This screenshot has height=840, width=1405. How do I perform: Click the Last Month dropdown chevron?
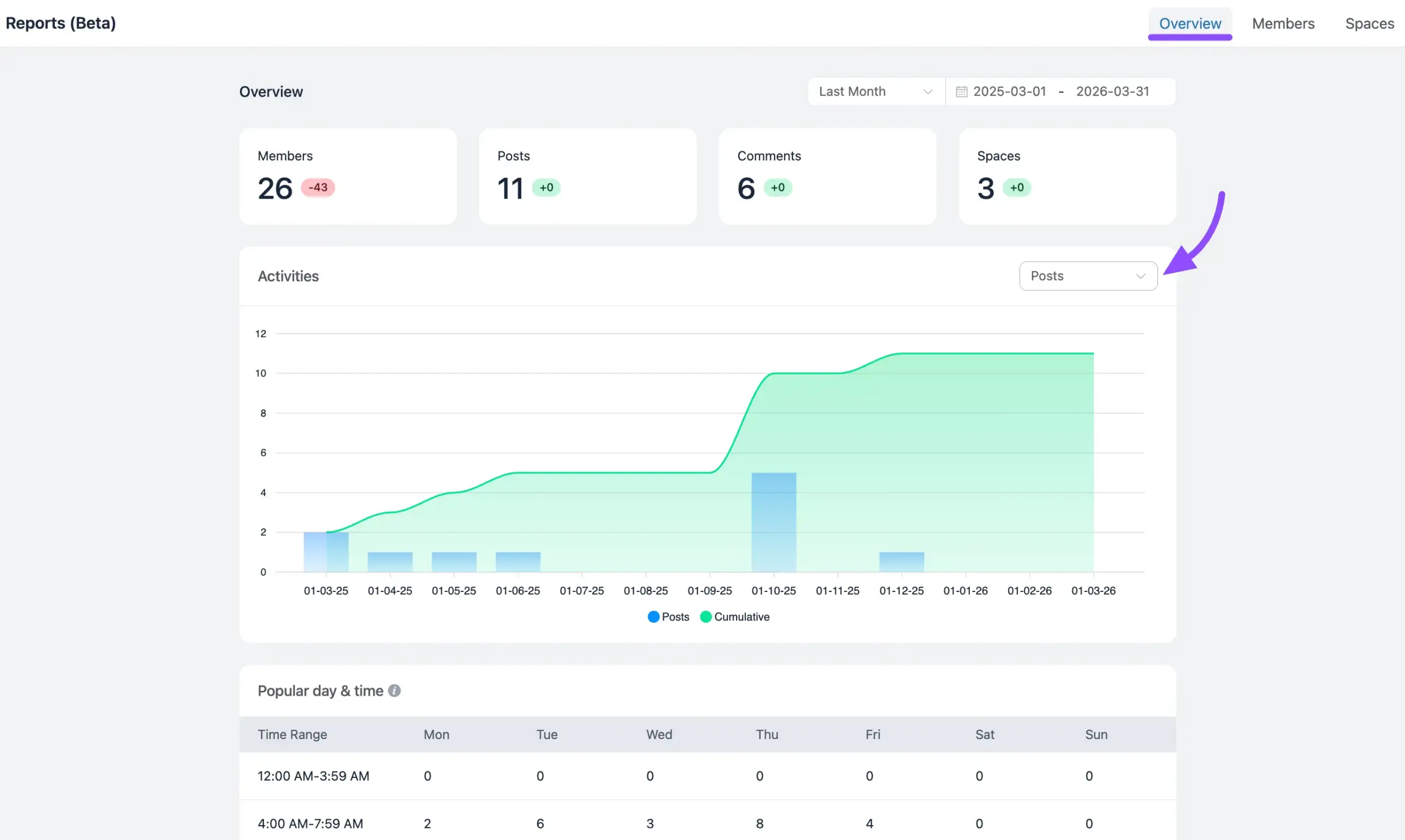tap(927, 92)
